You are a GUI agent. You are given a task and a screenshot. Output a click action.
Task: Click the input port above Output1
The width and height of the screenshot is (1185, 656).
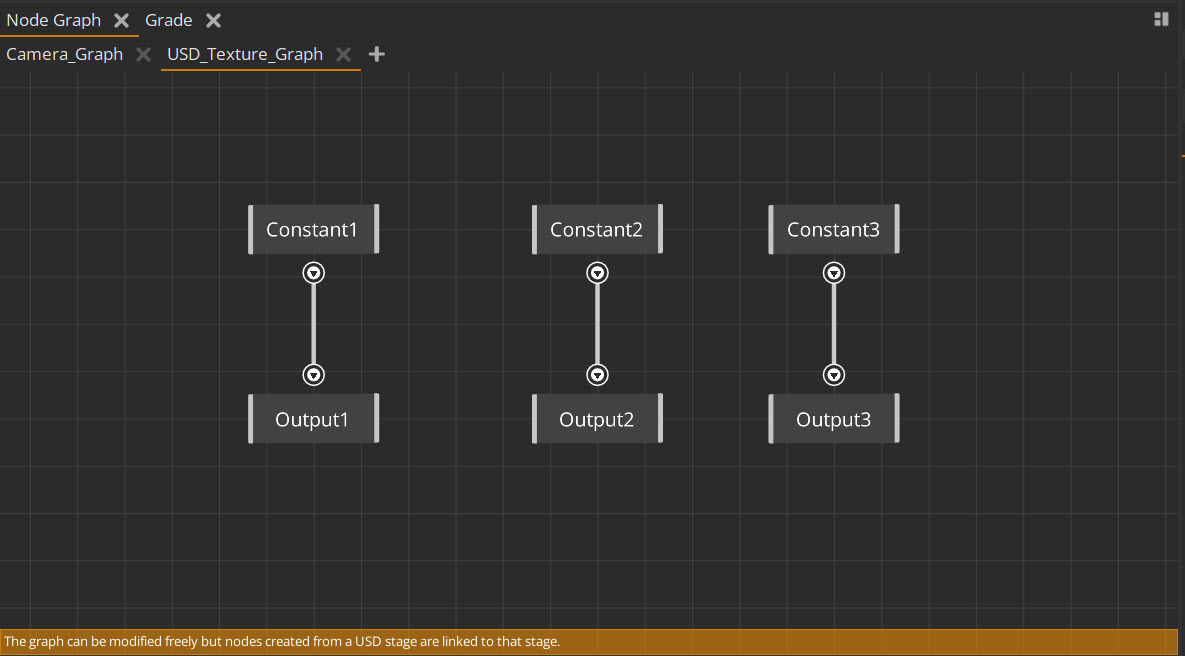313,375
